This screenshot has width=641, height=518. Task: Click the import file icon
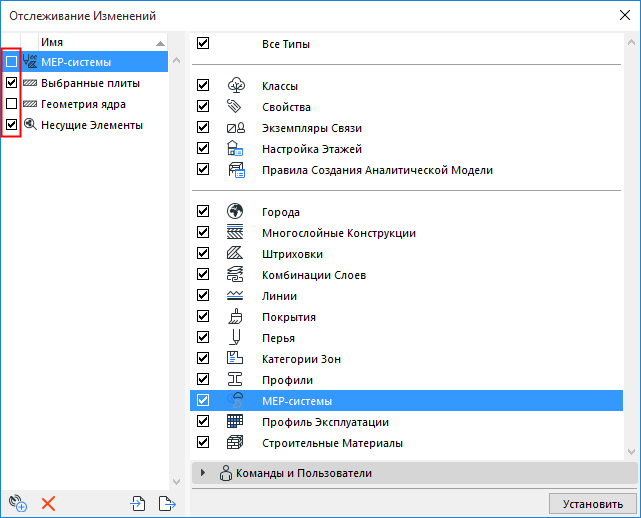tap(138, 503)
